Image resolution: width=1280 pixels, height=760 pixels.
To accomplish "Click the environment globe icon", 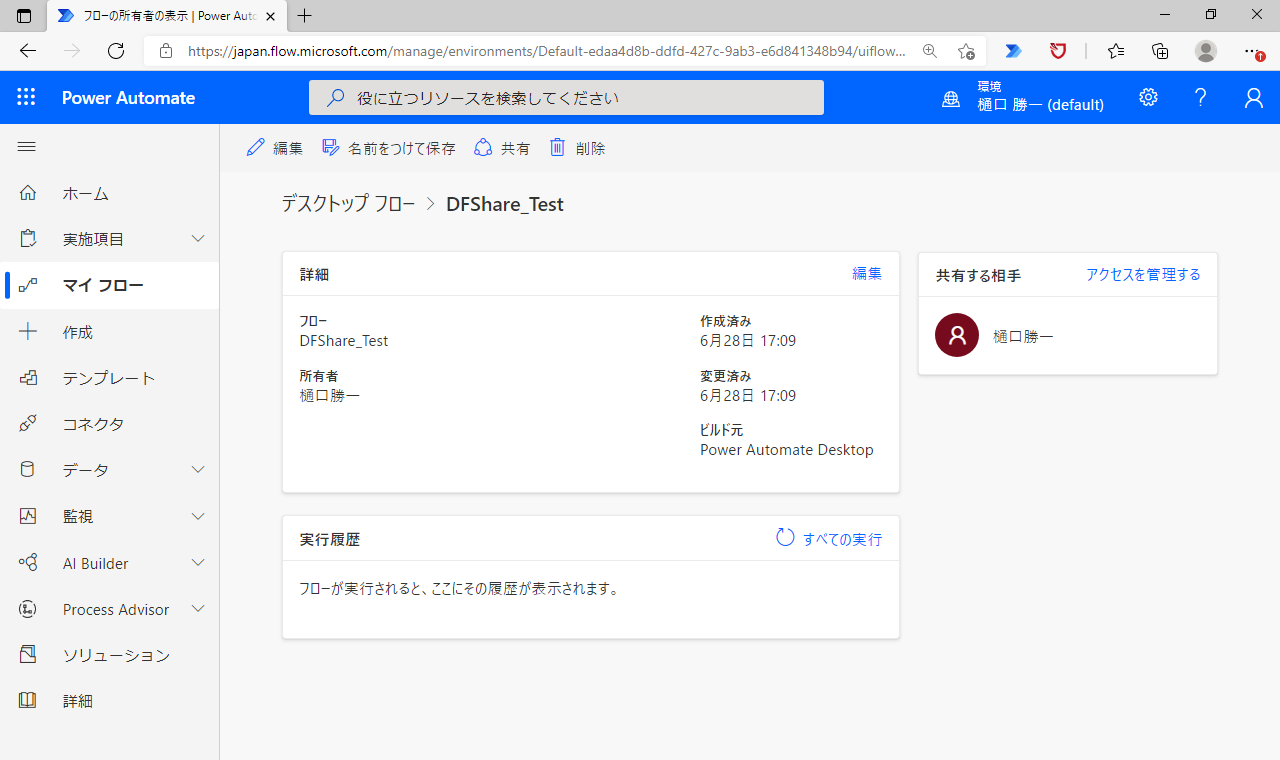I will coord(951,98).
